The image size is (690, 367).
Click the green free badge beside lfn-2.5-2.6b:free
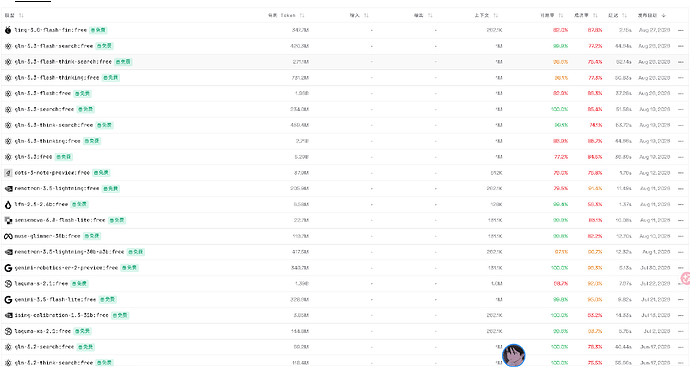click(80, 204)
